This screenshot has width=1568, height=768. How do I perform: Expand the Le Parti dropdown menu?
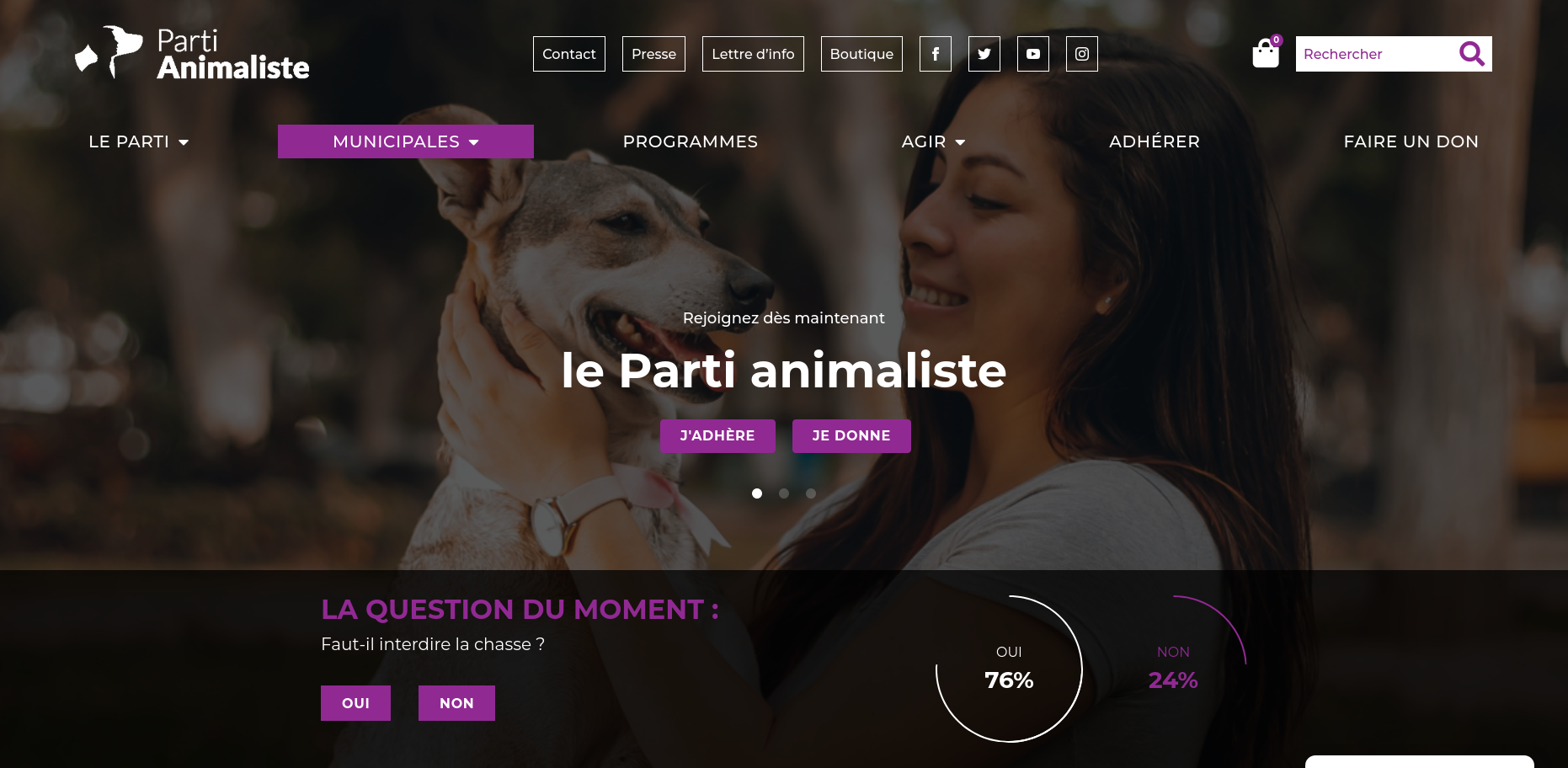pos(138,141)
